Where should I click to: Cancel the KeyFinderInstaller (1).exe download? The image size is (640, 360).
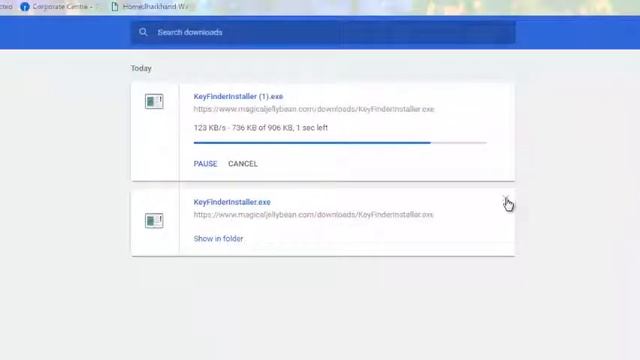[x=243, y=164]
